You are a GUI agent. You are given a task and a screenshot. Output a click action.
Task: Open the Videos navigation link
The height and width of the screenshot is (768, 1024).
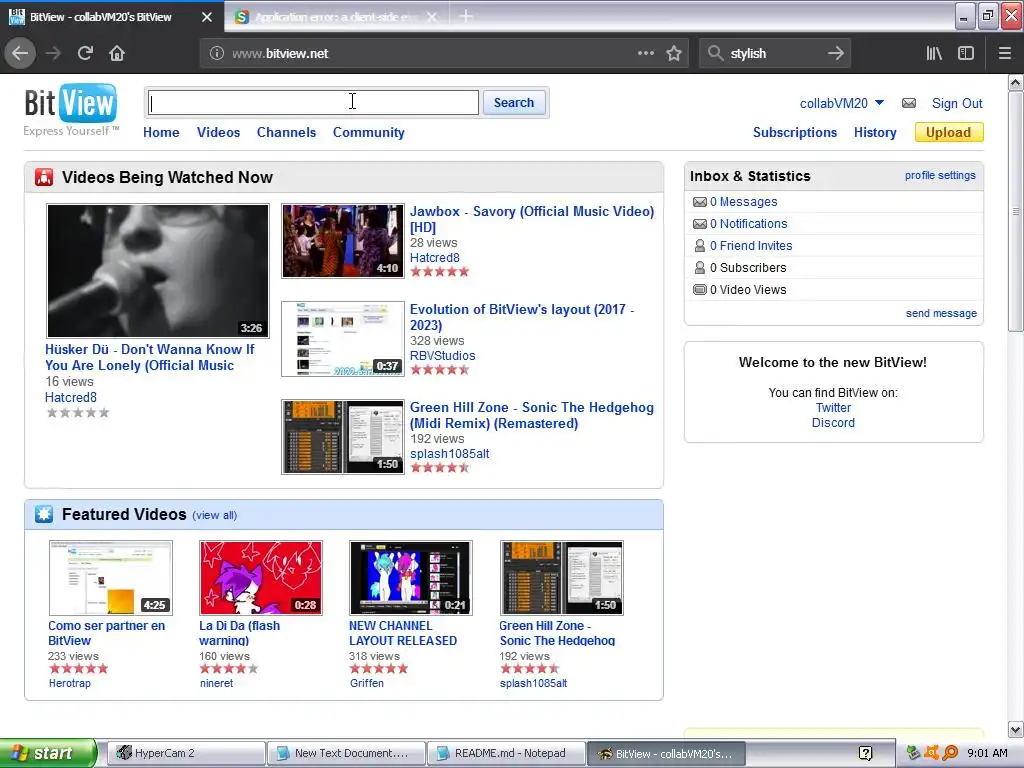pos(218,132)
